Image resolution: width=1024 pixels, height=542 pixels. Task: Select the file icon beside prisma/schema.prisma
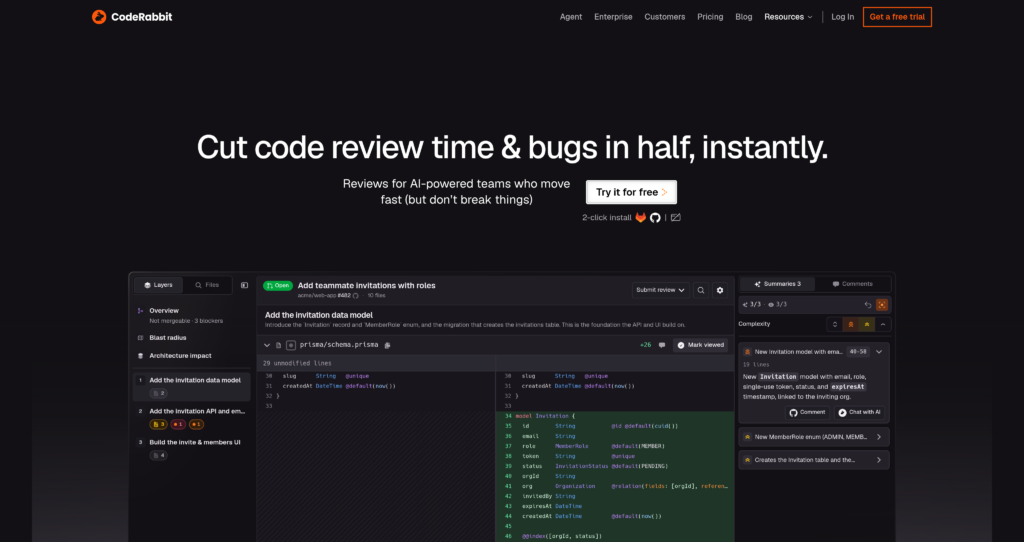click(278, 345)
